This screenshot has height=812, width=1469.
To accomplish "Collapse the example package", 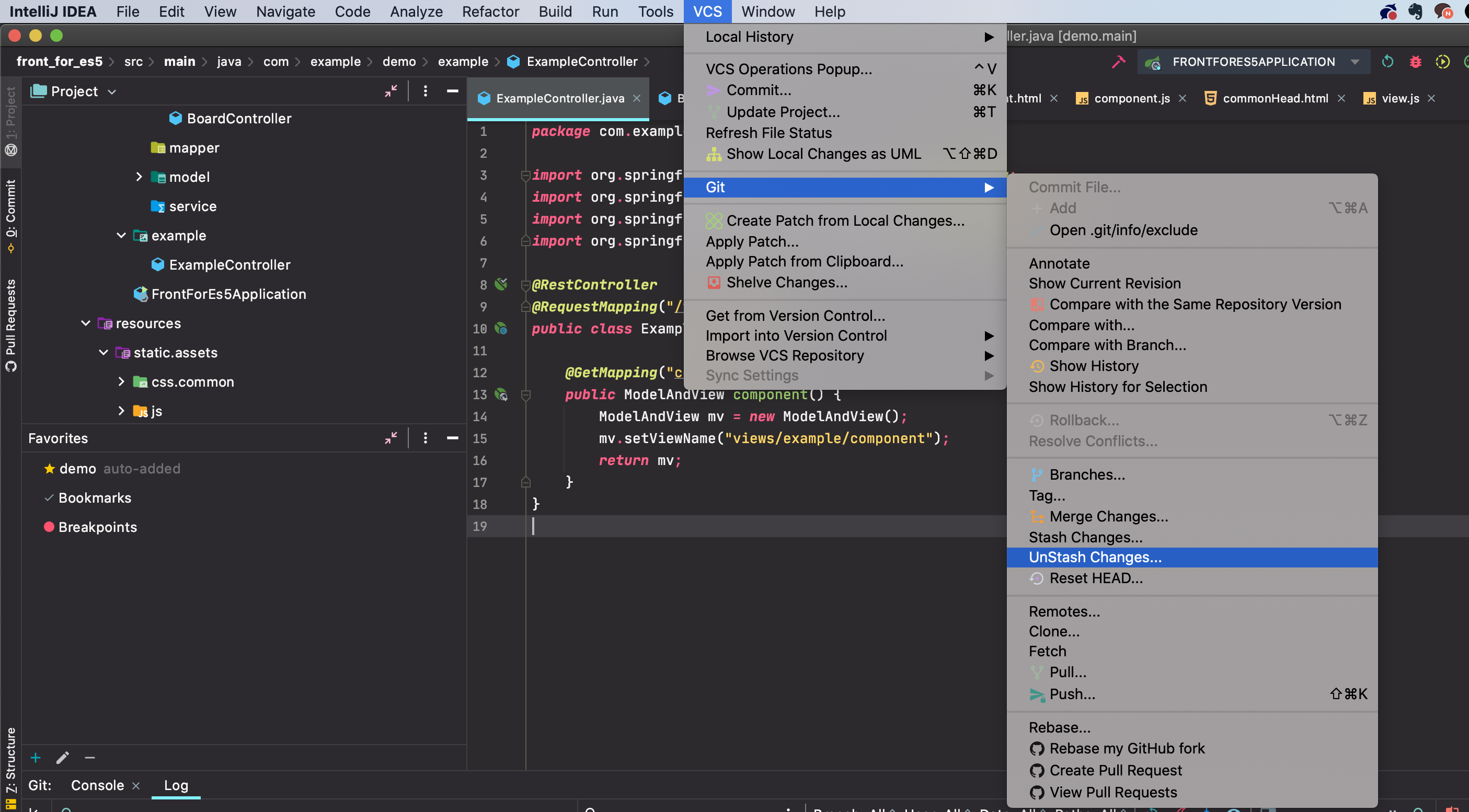I will pos(121,235).
